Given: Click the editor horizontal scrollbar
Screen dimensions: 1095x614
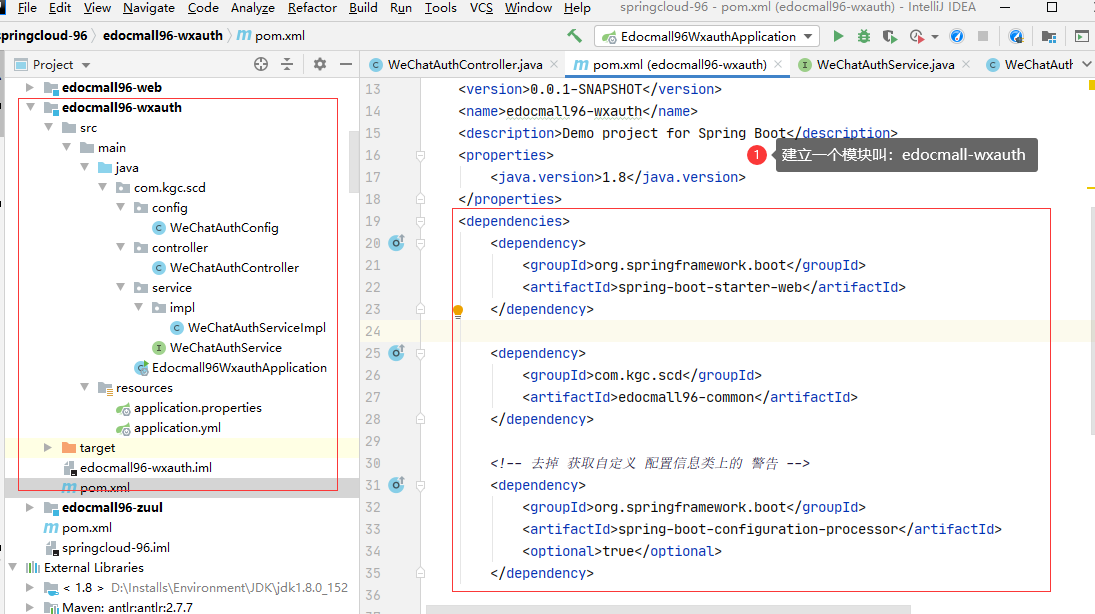Looking at the screenshot, I should click(668, 610).
